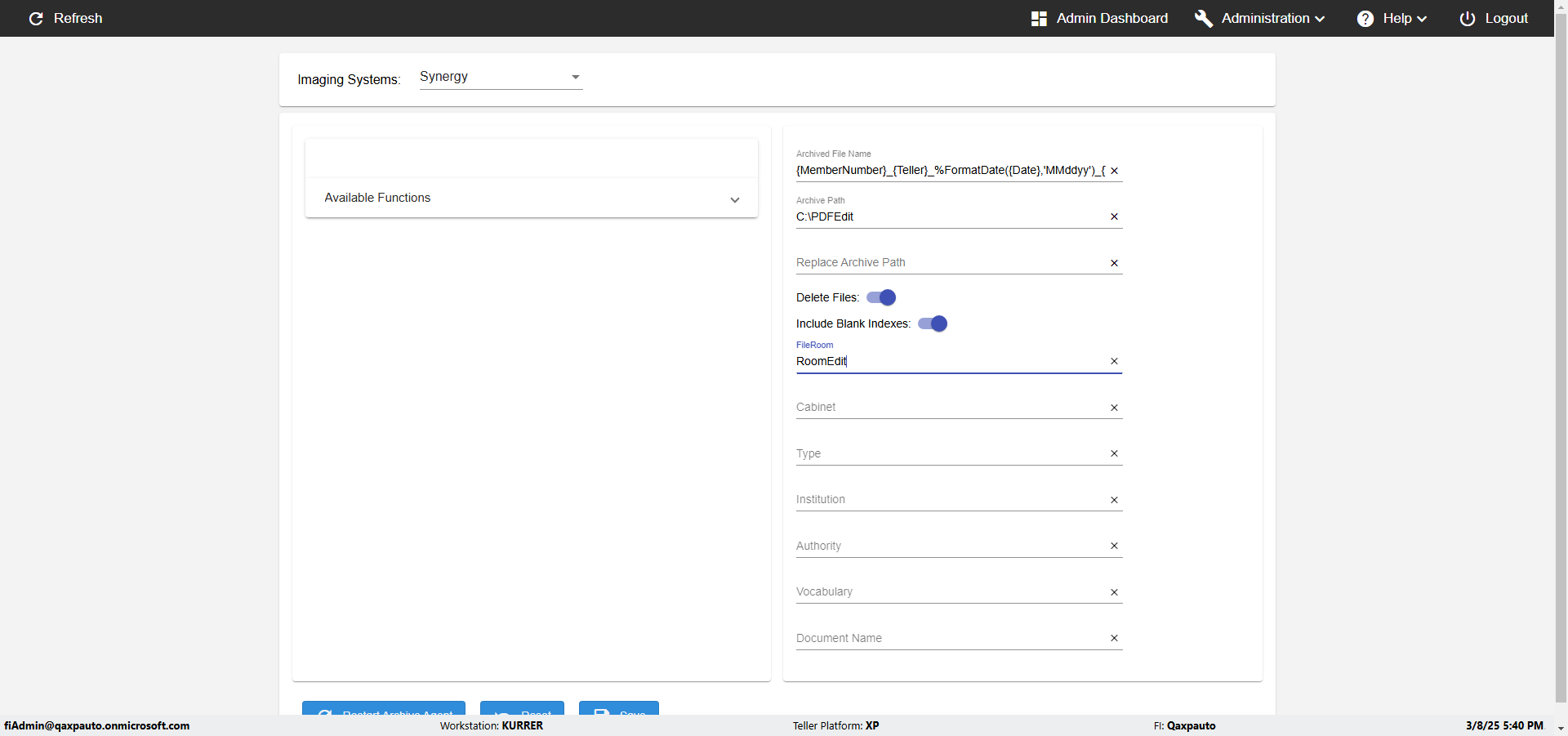
Task: Clear the FileRoom field with the X
Action: point(1114,361)
